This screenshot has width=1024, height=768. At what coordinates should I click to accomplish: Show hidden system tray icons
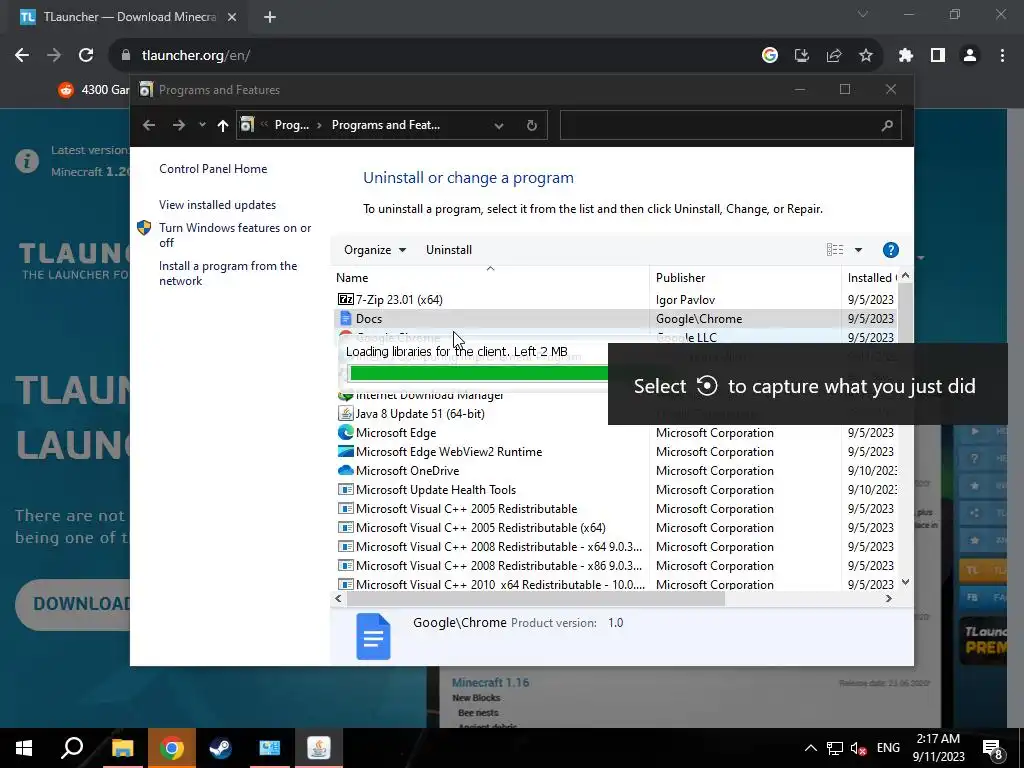pos(810,748)
